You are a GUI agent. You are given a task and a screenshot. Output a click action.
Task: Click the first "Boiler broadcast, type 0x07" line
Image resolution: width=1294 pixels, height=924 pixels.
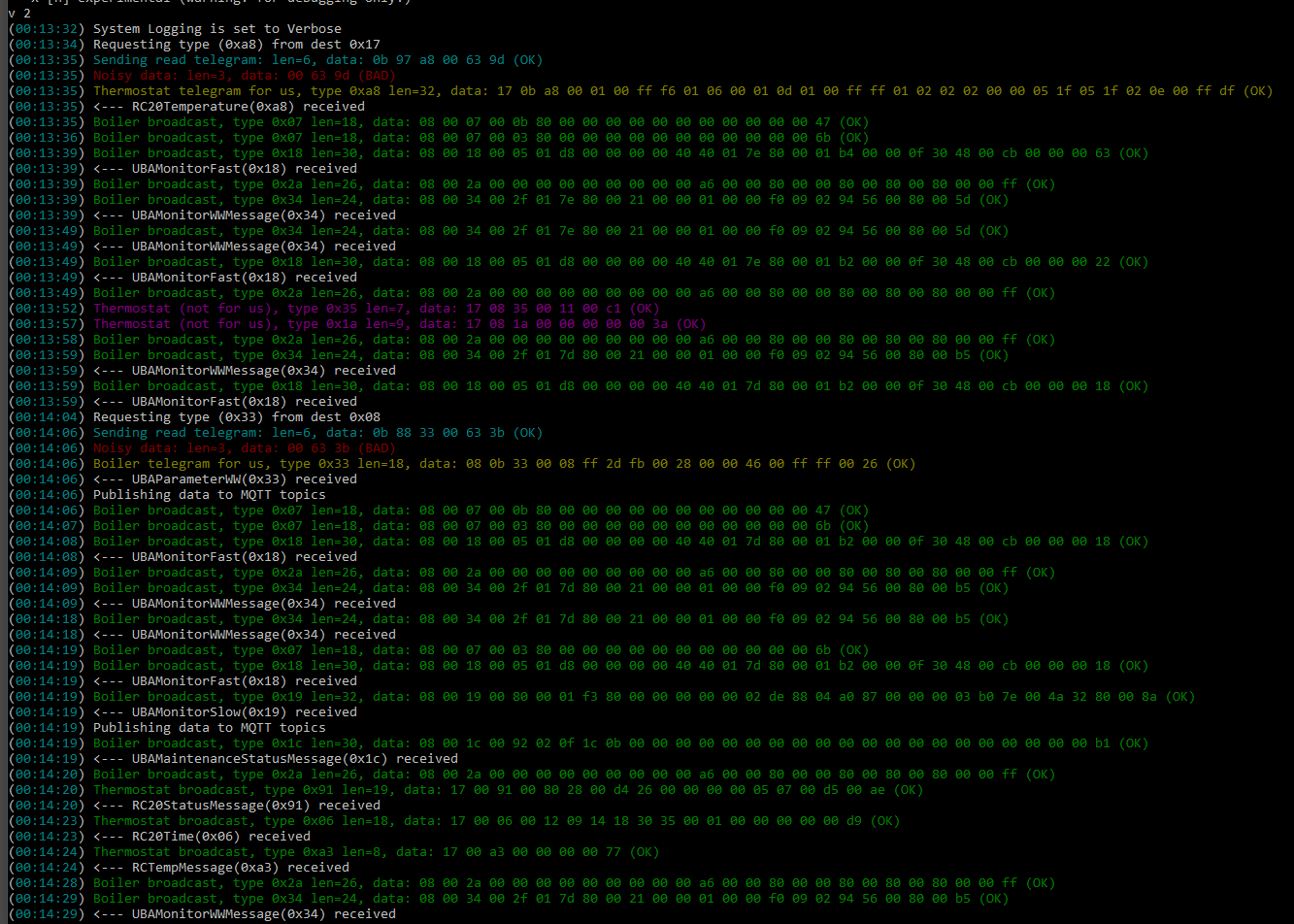pyautogui.click(x=291, y=121)
